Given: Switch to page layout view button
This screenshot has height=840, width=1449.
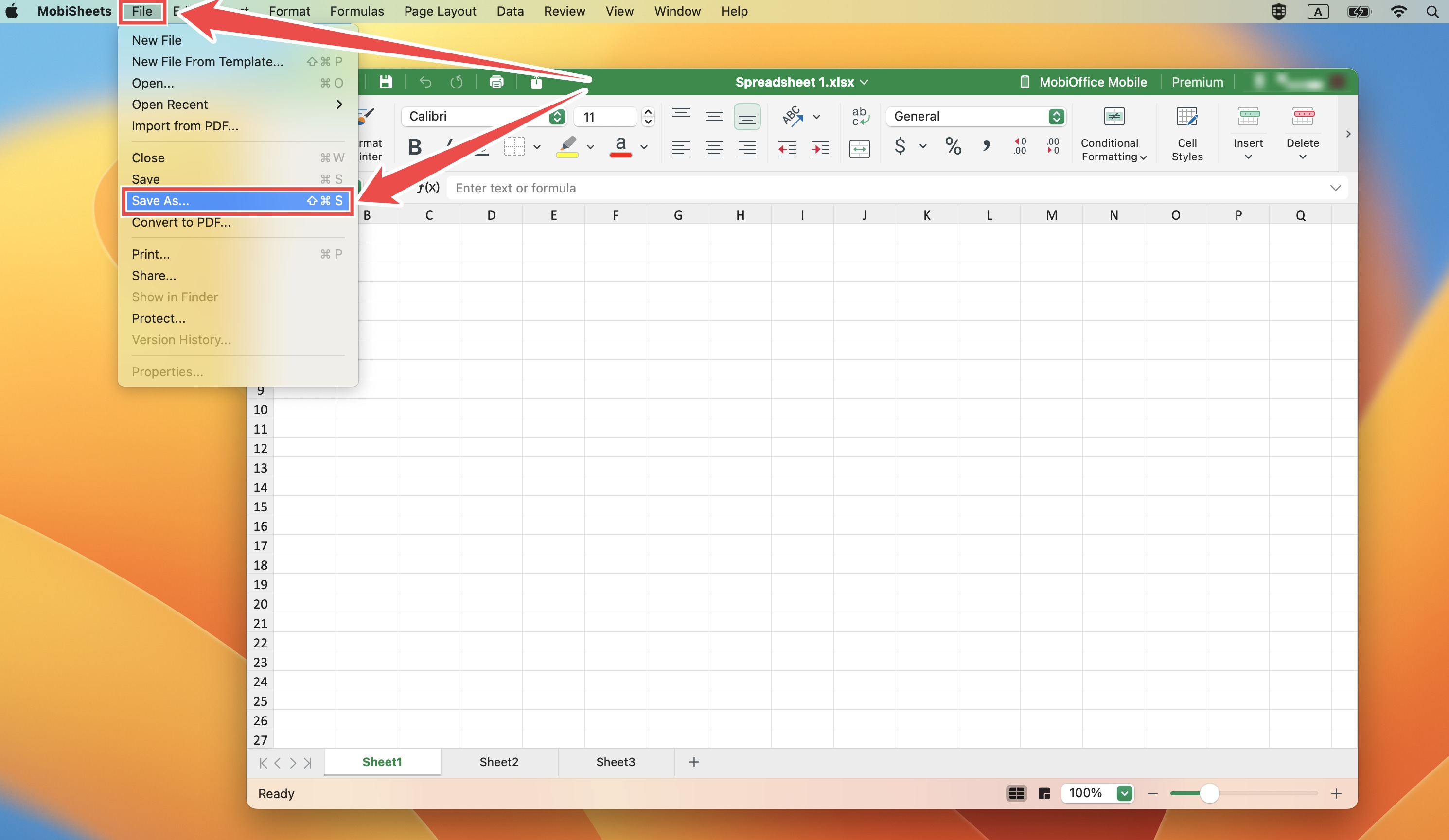Looking at the screenshot, I should coord(1044,793).
